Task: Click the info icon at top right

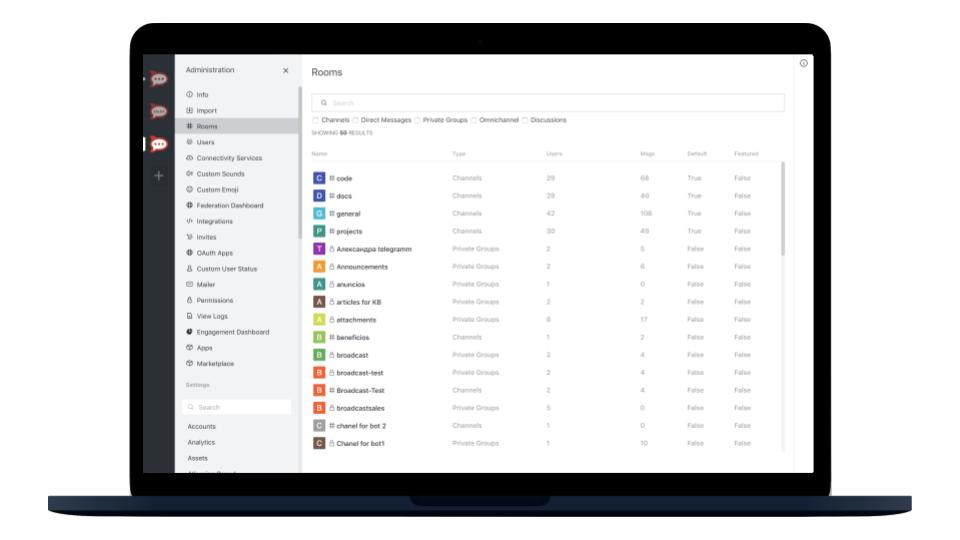Action: coord(803,63)
